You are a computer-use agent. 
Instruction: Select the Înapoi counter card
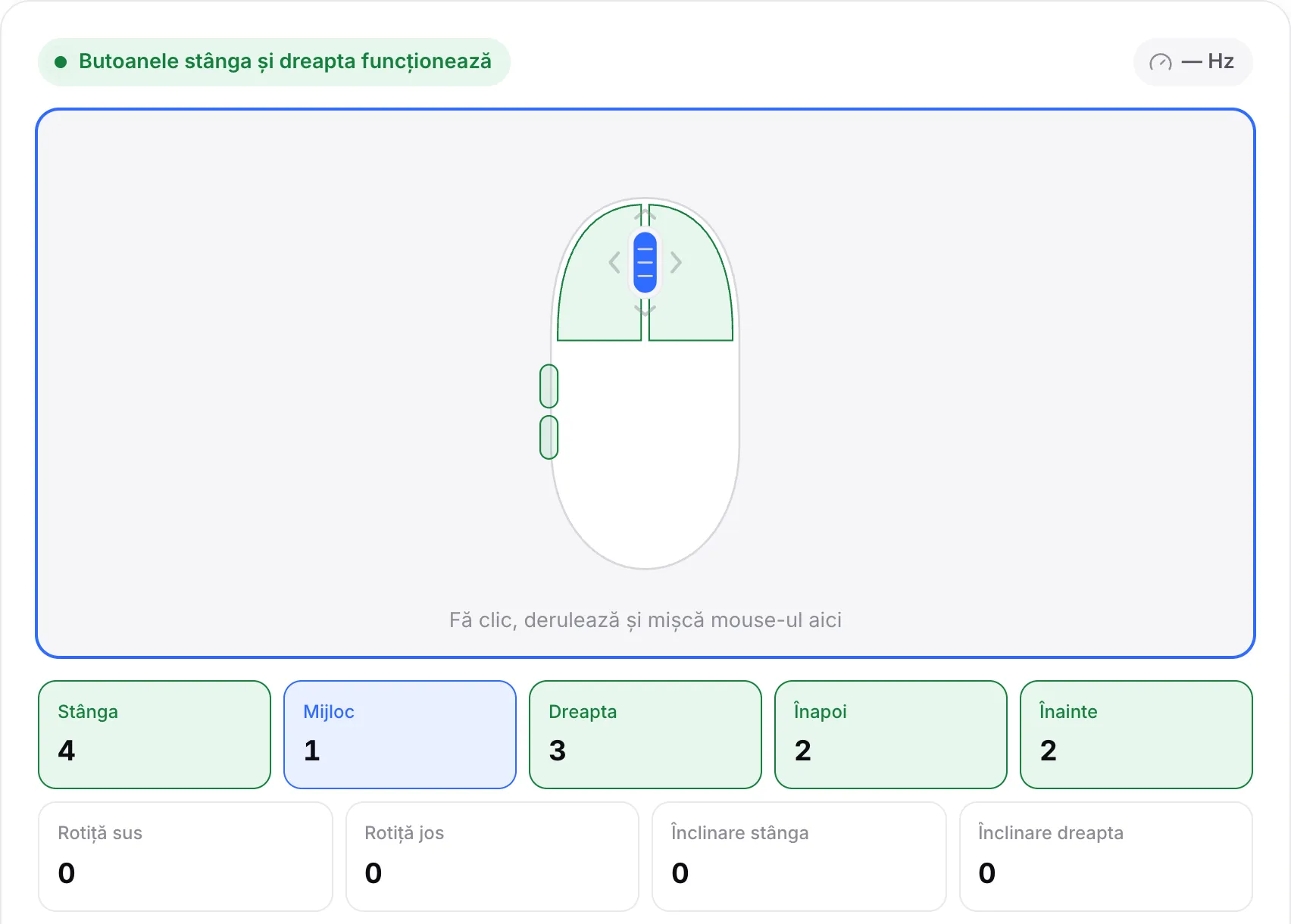click(891, 735)
